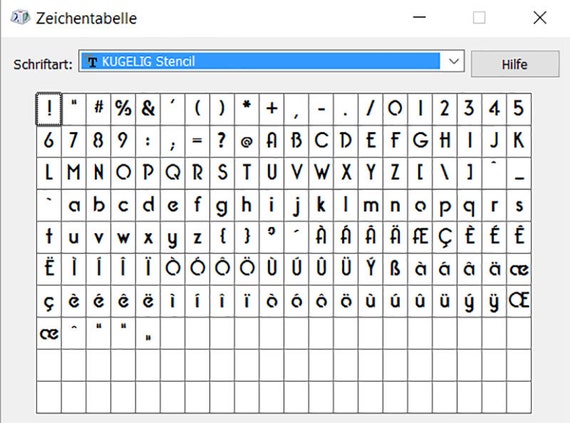Select the ampersand & character
The width and height of the screenshot is (570, 423).
tap(148, 109)
